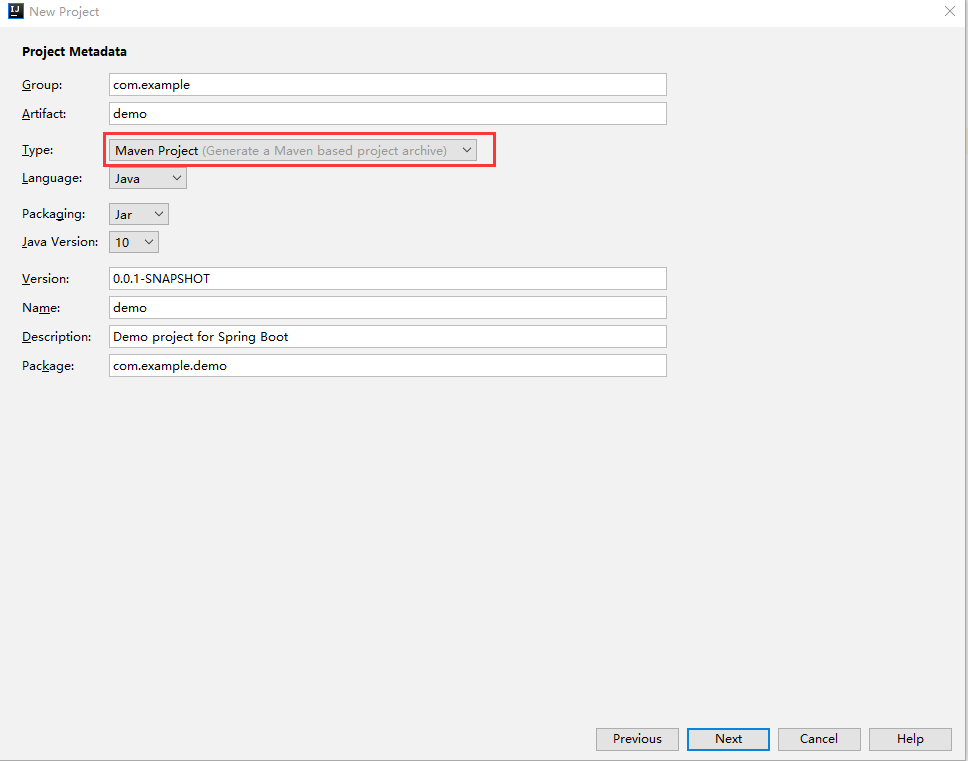Click the Artifact: label
The image size is (968, 761).
tap(44, 114)
